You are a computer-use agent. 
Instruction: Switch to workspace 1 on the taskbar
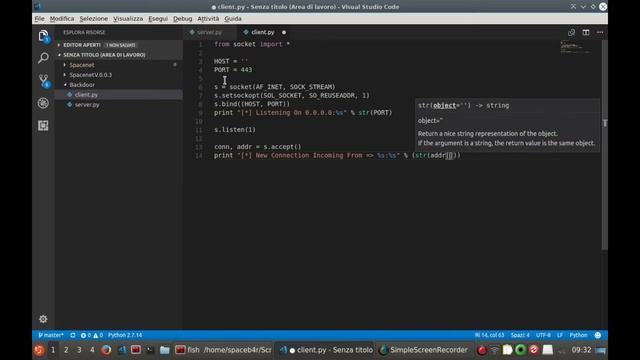(53, 350)
